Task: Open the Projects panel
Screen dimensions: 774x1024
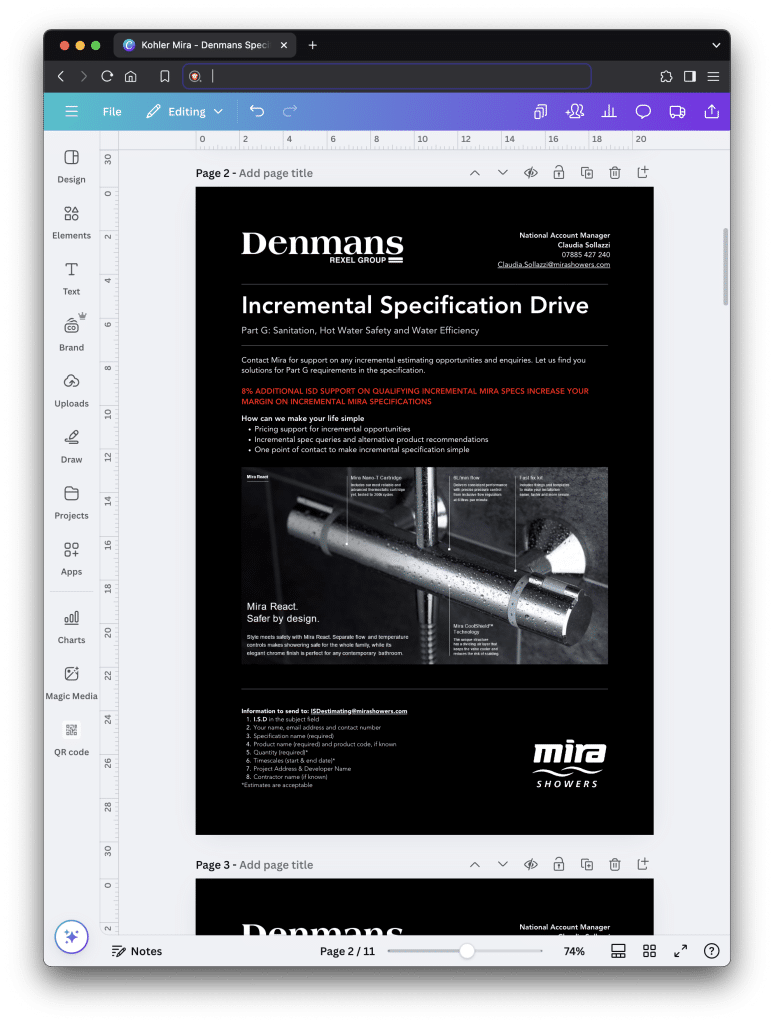Action: click(x=71, y=503)
